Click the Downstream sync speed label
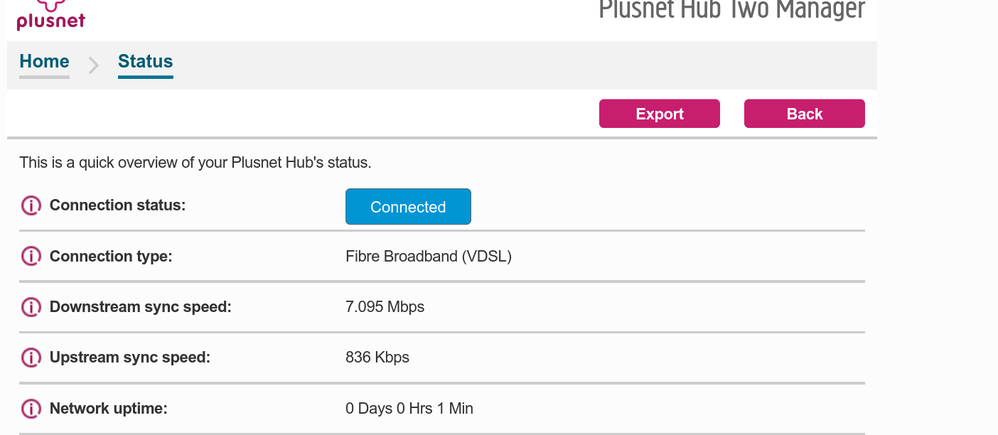998x435 pixels. point(140,307)
